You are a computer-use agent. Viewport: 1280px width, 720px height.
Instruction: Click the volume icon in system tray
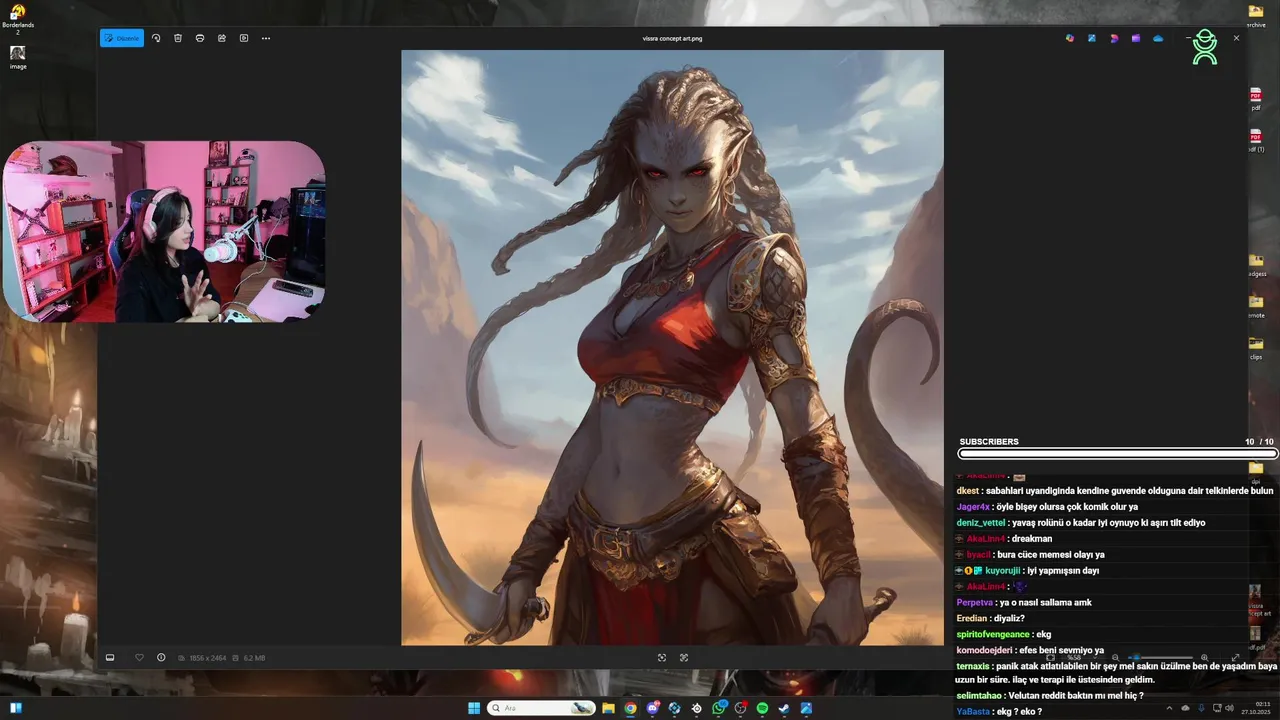click(x=1229, y=708)
